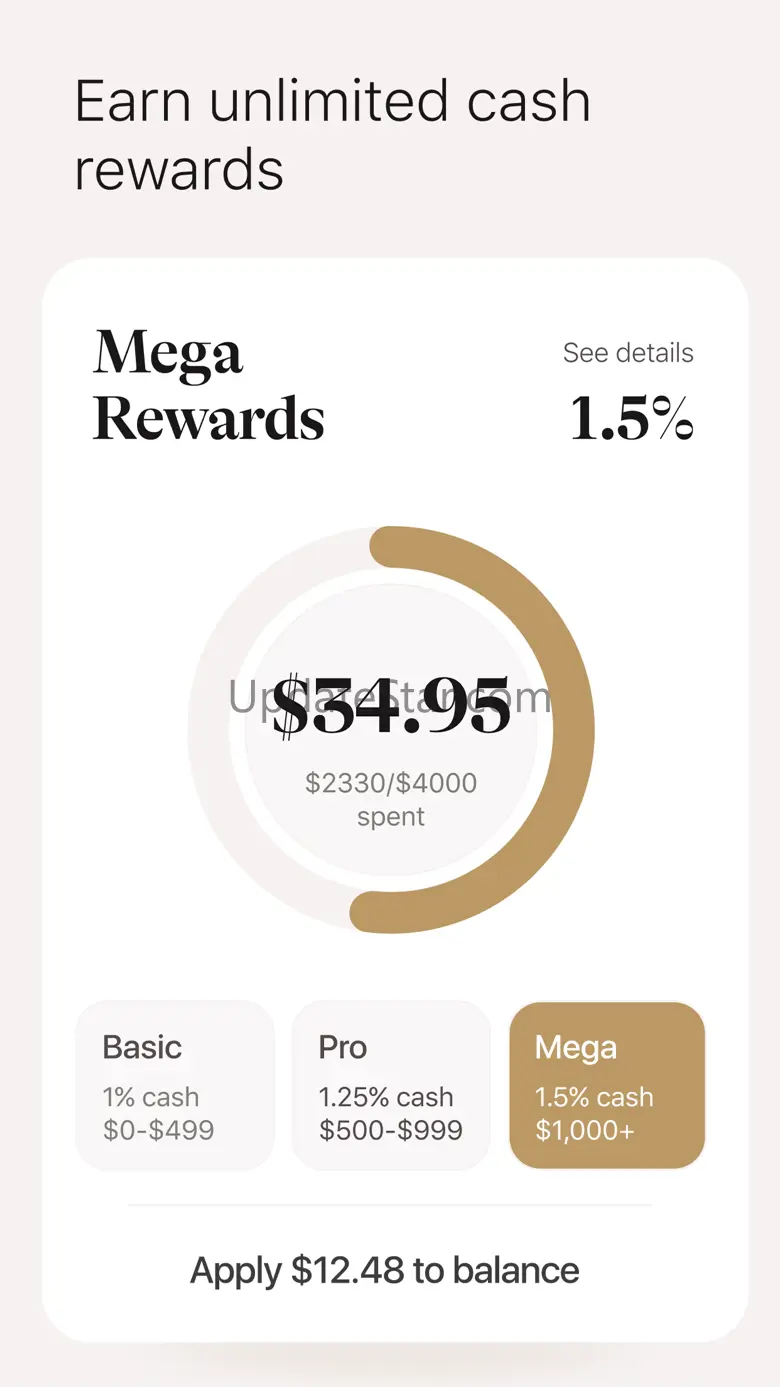The image size is (780, 1387).
Task: Click the word spent inside the ring
Action: 391,817
